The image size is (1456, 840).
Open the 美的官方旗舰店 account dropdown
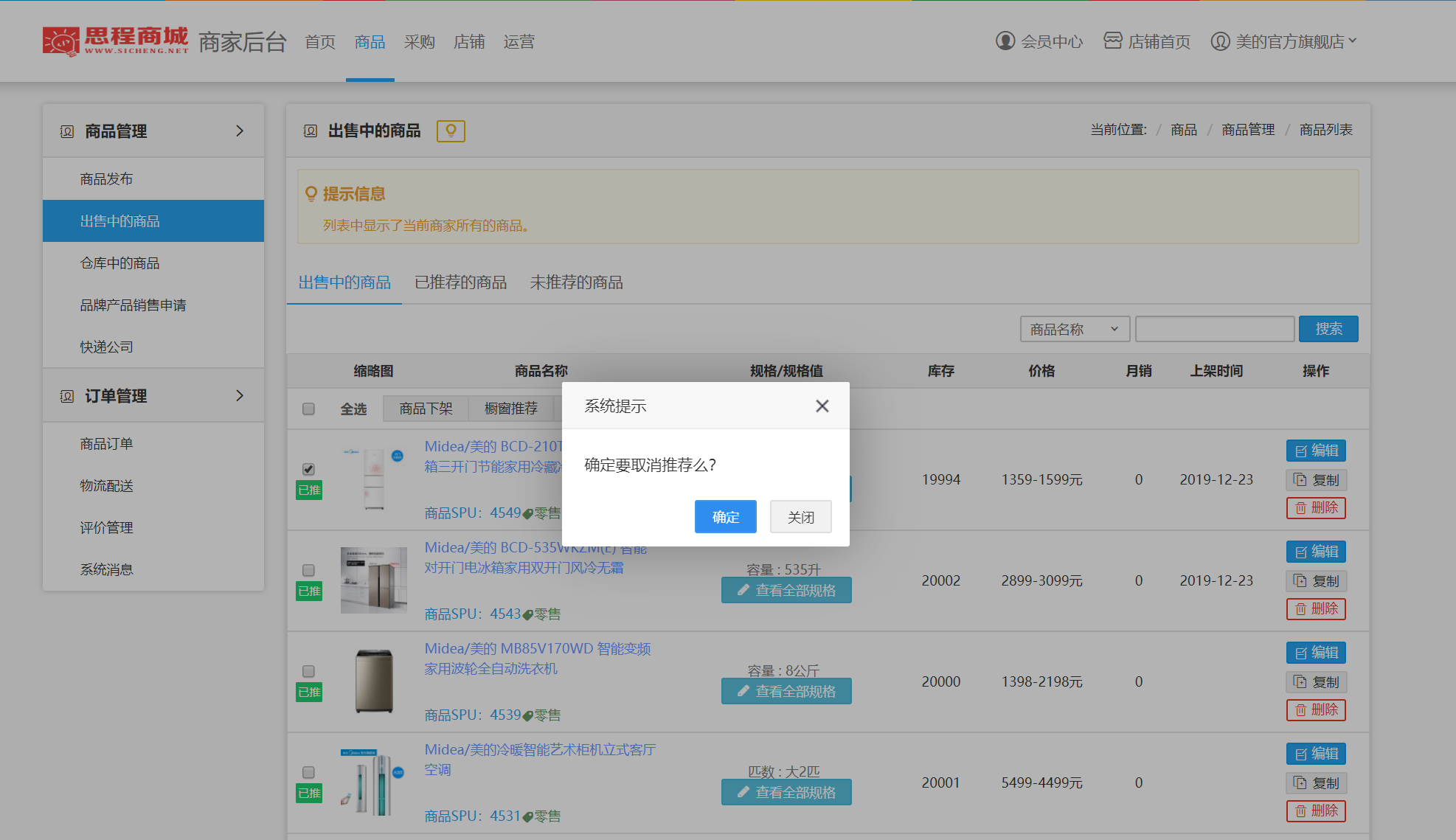pos(1284,41)
